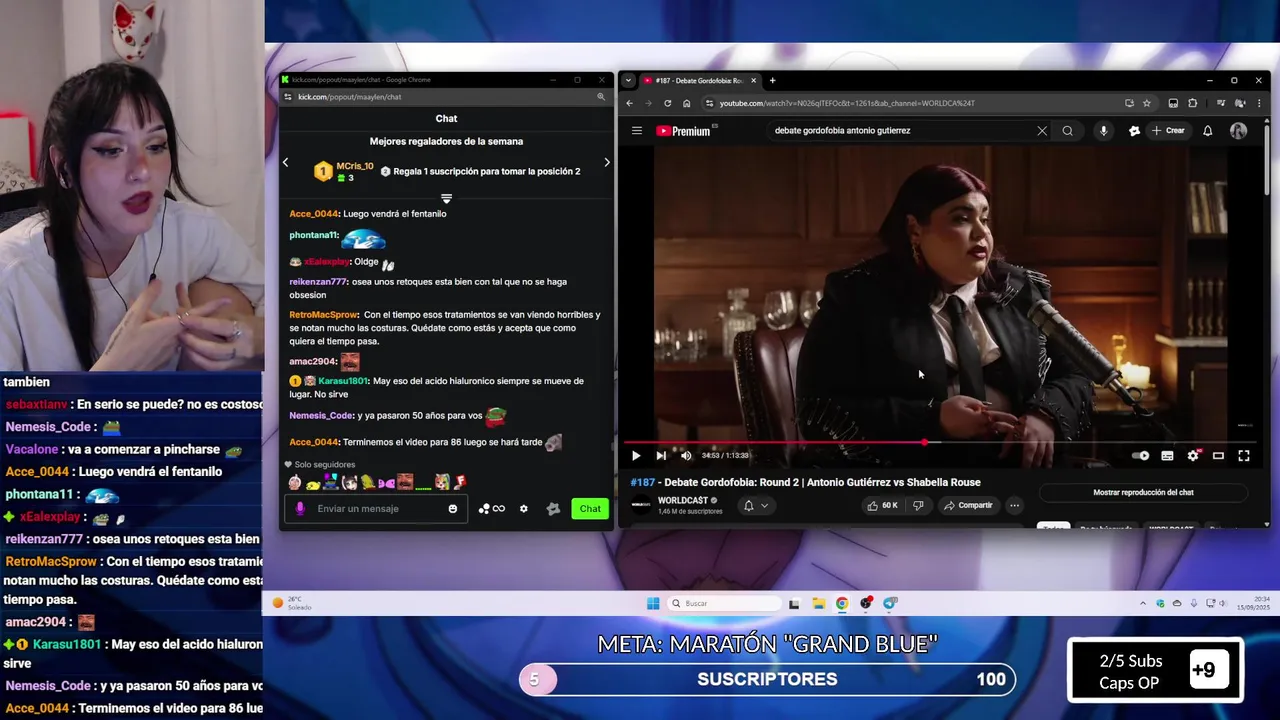Go to YouTube Premium home logo
Image resolution: width=1280 pixels, height=720 pixels.
pos(686,131)
